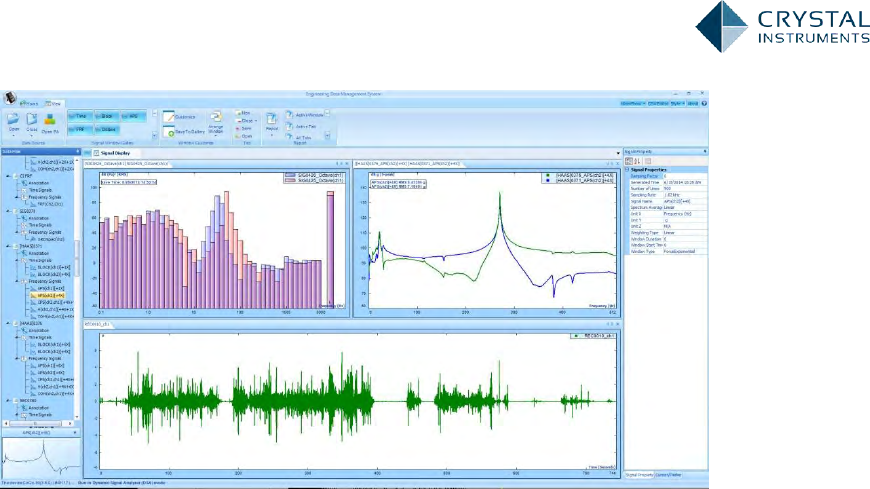Pin the properties panel with pushpin icon
The height and width of the screenshot is (489, 870).
click(705, 152)
